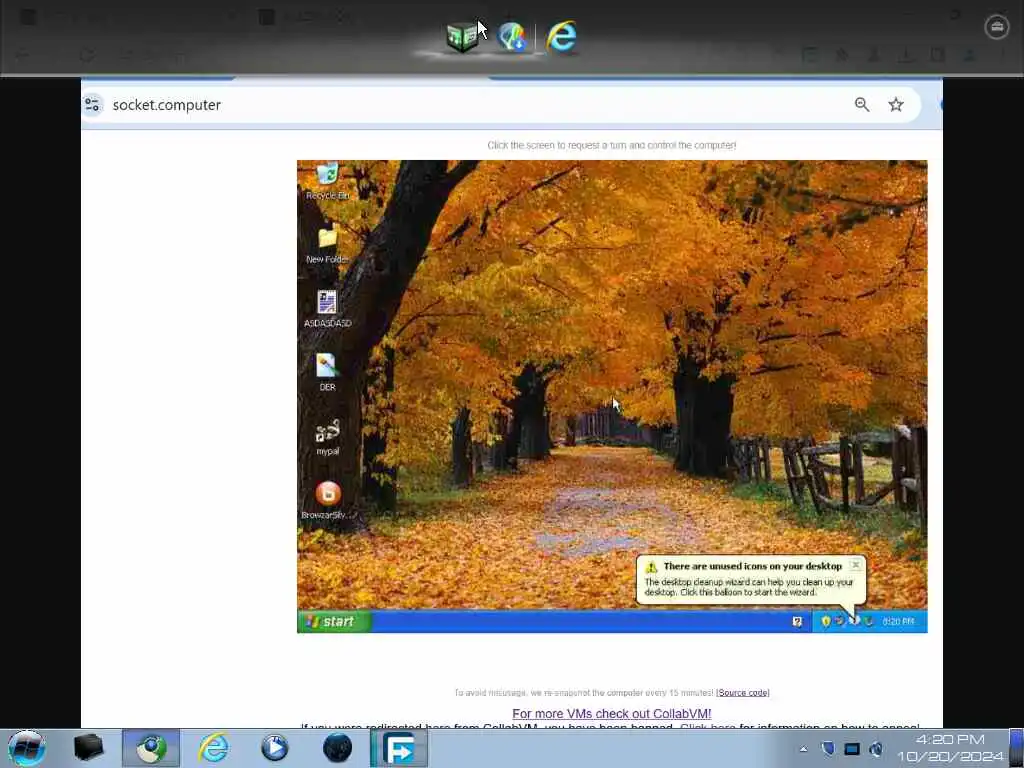Open the media player icon in the host taskbar
Screen dimensions: 1024x768
tap(275, 748)
